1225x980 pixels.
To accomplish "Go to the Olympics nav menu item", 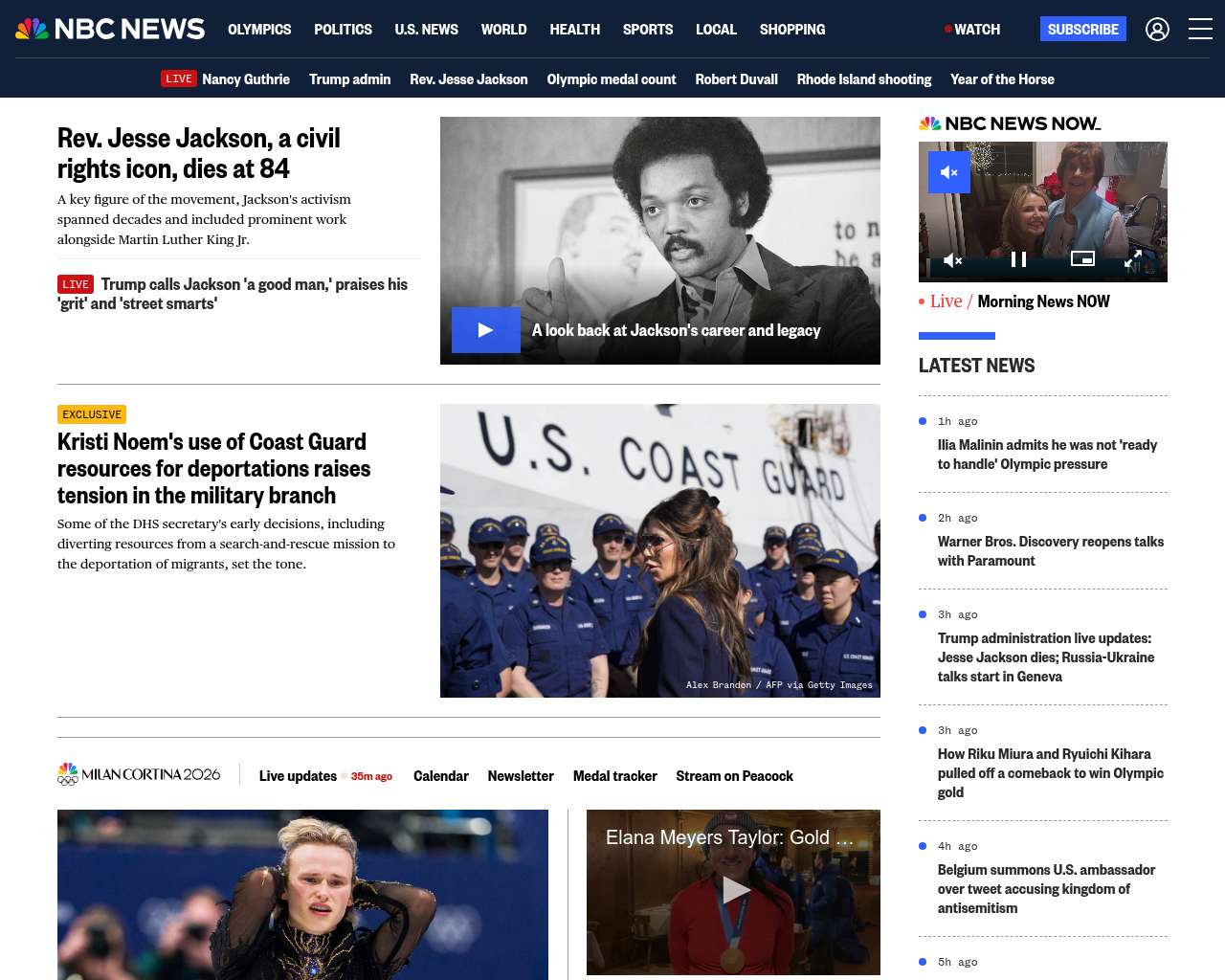I will coord(259,30).
